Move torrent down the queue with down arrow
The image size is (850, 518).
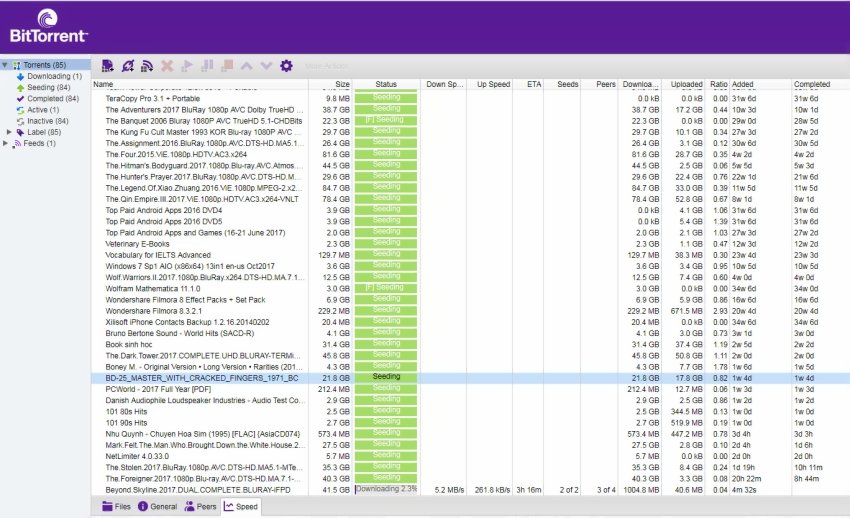point(266,66)
